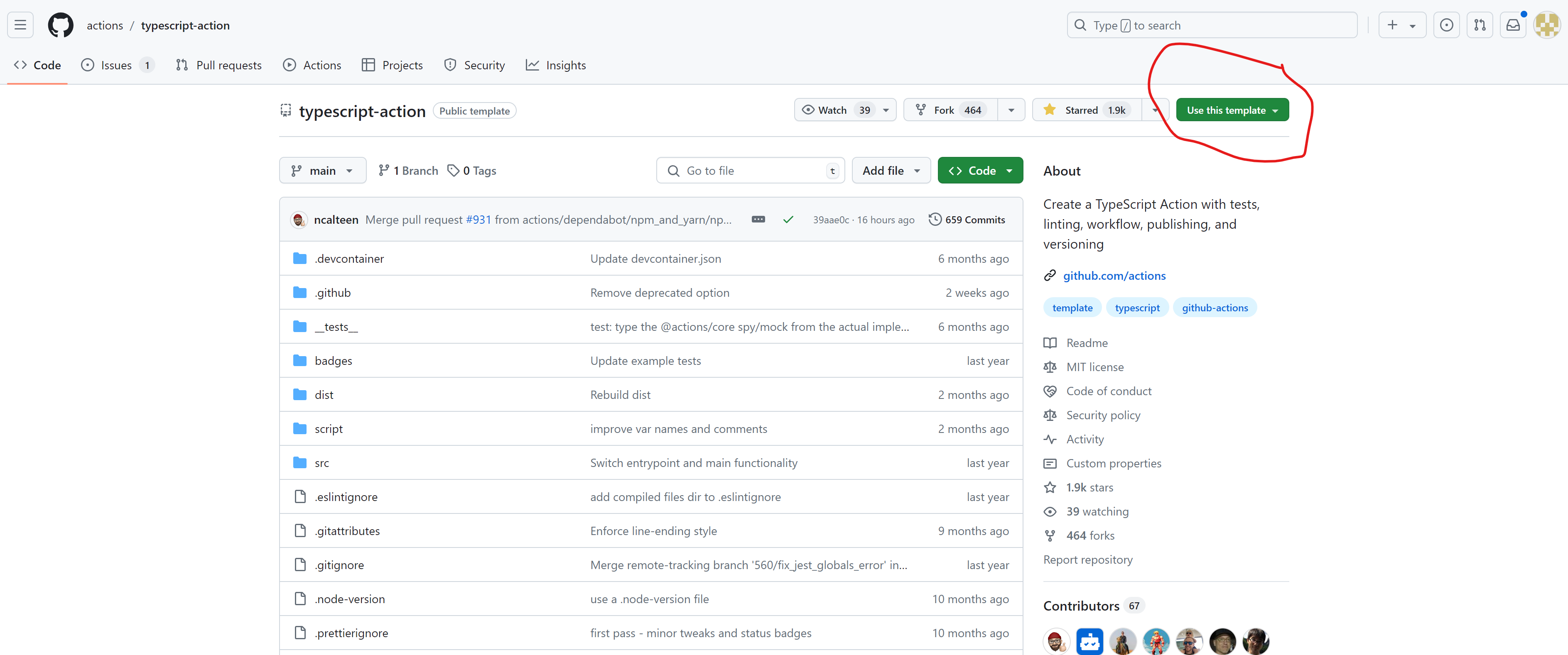
Task: Open your pull requests icon in header
Action: 1480,25
